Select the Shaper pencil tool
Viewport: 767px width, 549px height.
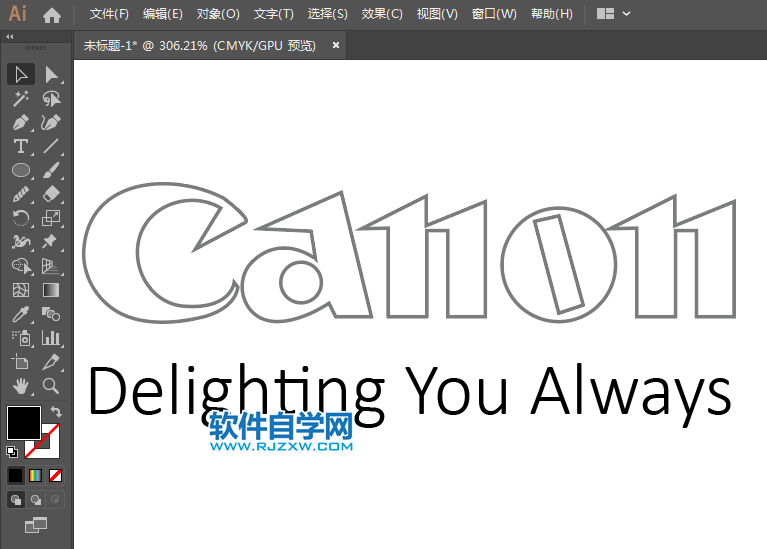point(21,194)
